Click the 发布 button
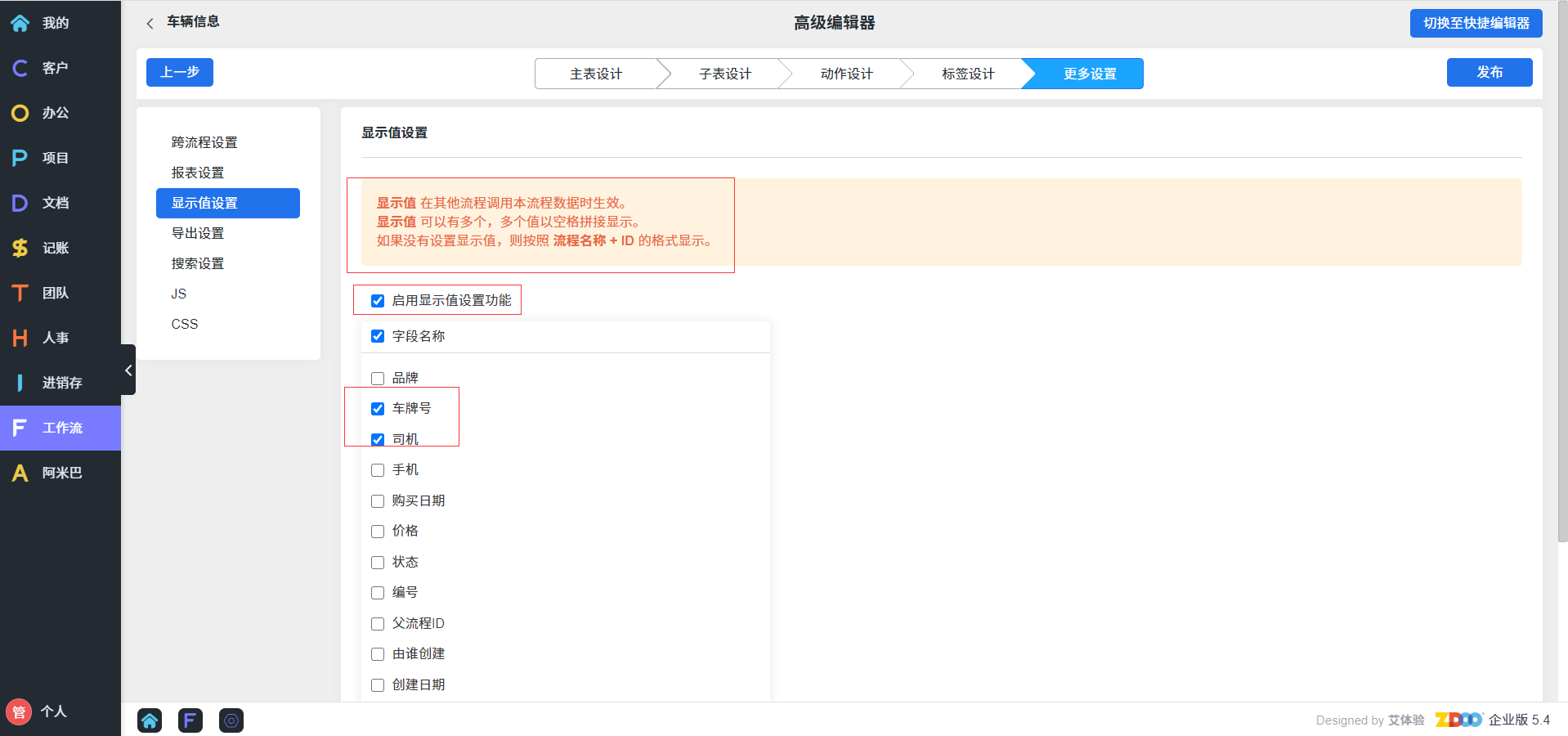This screenshot has height=736, width=1568. [1489, 72]
